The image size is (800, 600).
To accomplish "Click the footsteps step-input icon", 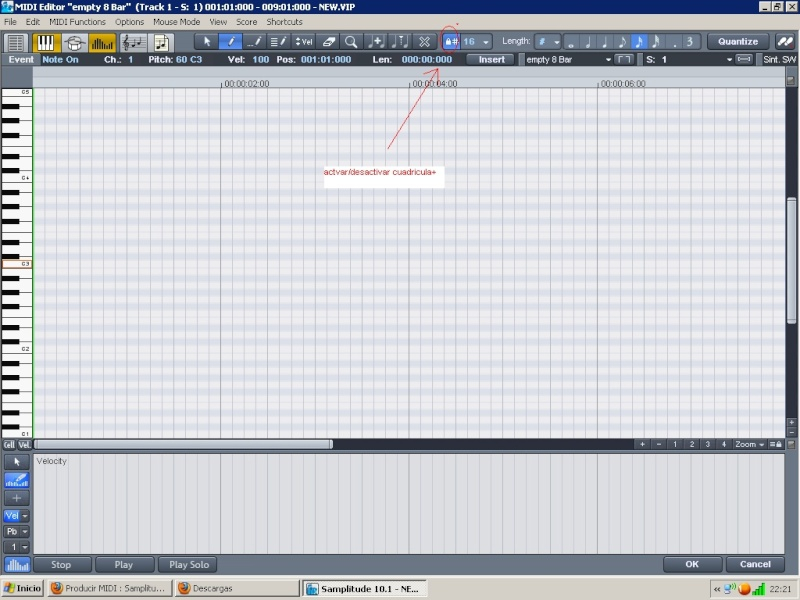I will coord(785,42).
